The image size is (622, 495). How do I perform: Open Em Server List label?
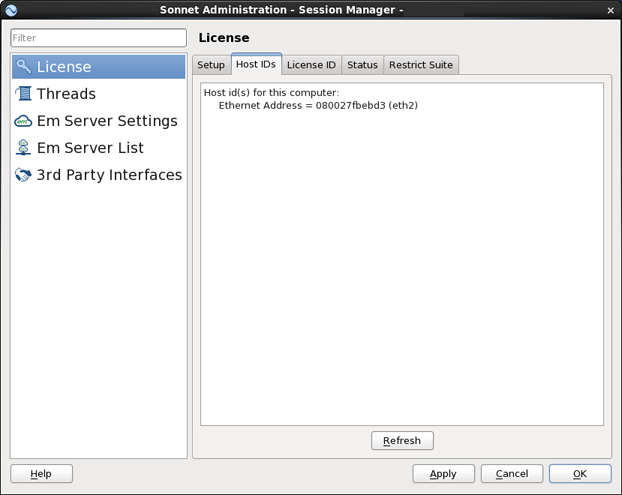pos(90,148)
